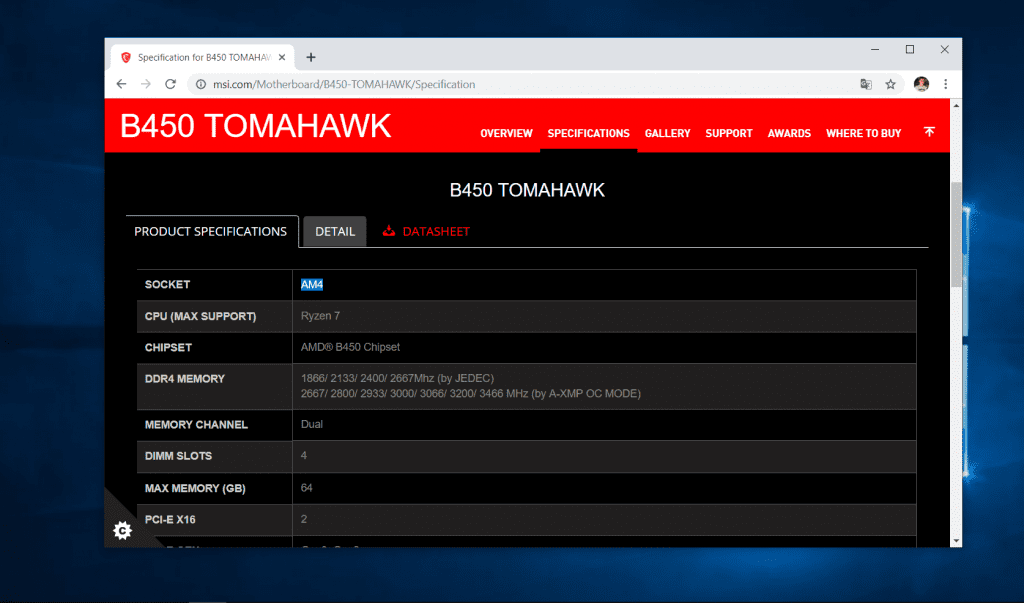Open a new browser tab
The height and width of the screenshot is (603, 1024).
311,57
